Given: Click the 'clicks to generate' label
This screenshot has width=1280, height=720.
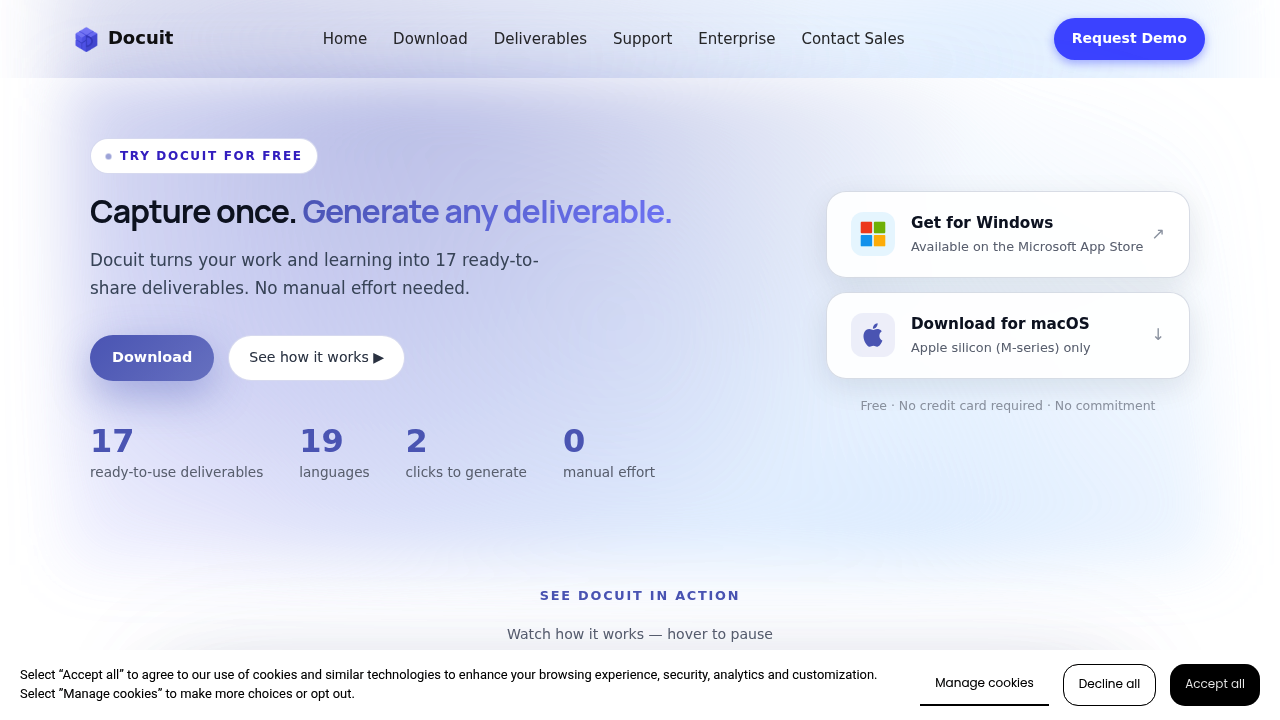Looking at the screenshot, I should pos(466,472).
